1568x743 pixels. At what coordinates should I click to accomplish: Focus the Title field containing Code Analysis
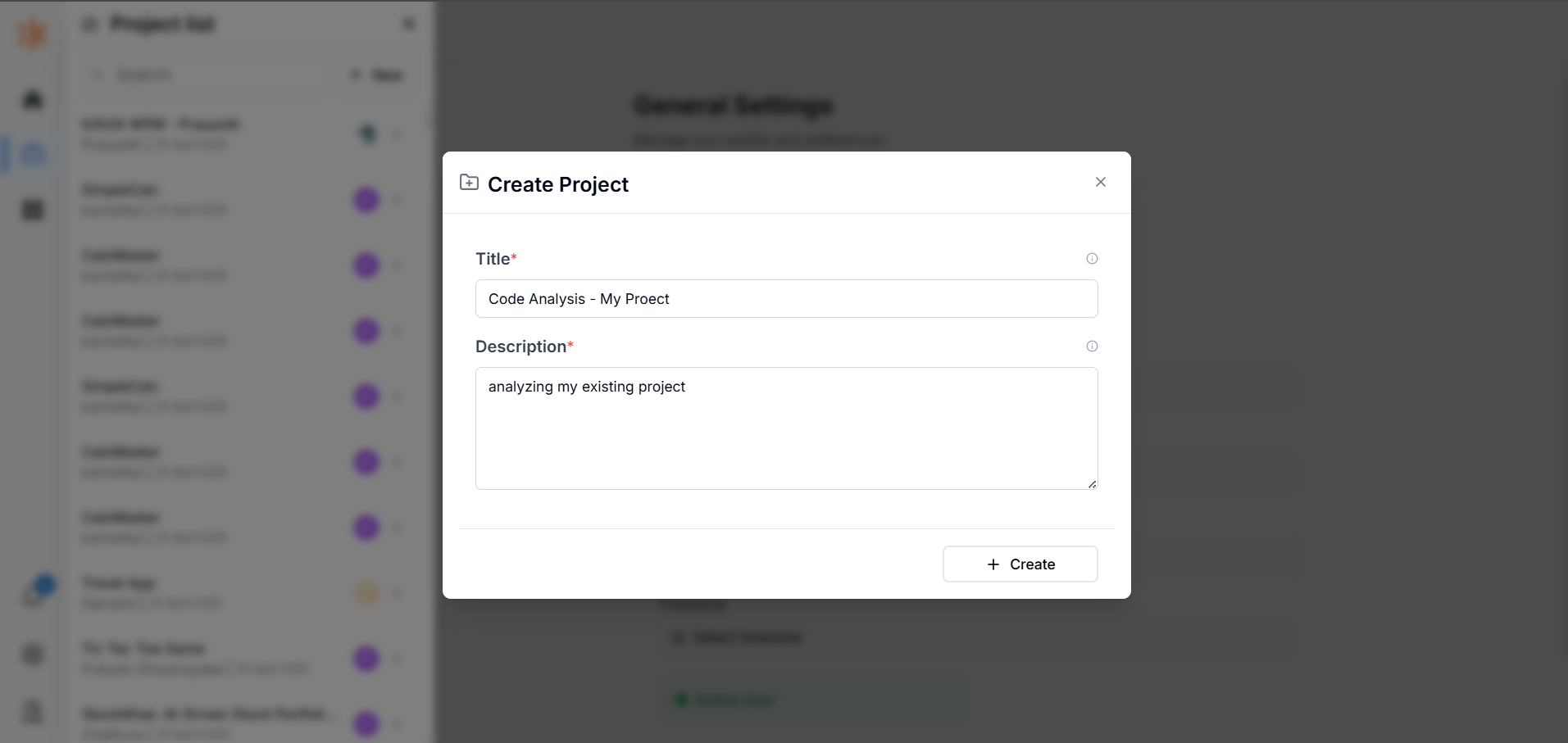787,299
